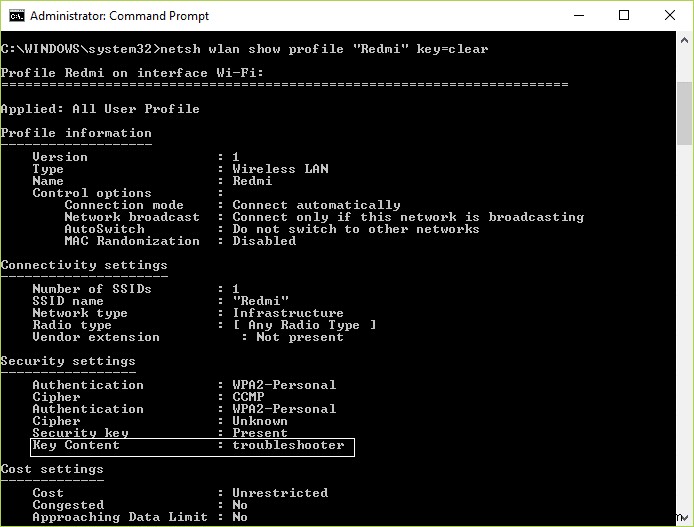Click the scrollbar down arrow
694x527 pixels.
(x=684, y=517)
